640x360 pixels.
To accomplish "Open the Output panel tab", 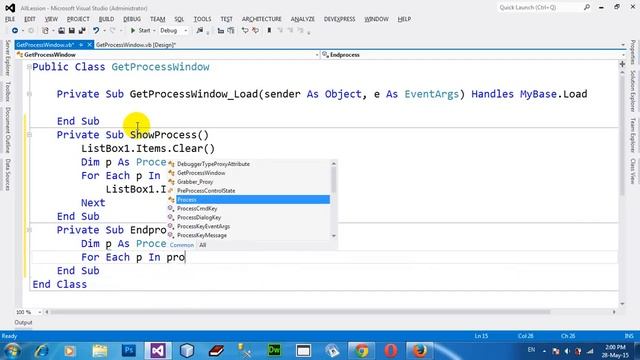I will point(23,322).
